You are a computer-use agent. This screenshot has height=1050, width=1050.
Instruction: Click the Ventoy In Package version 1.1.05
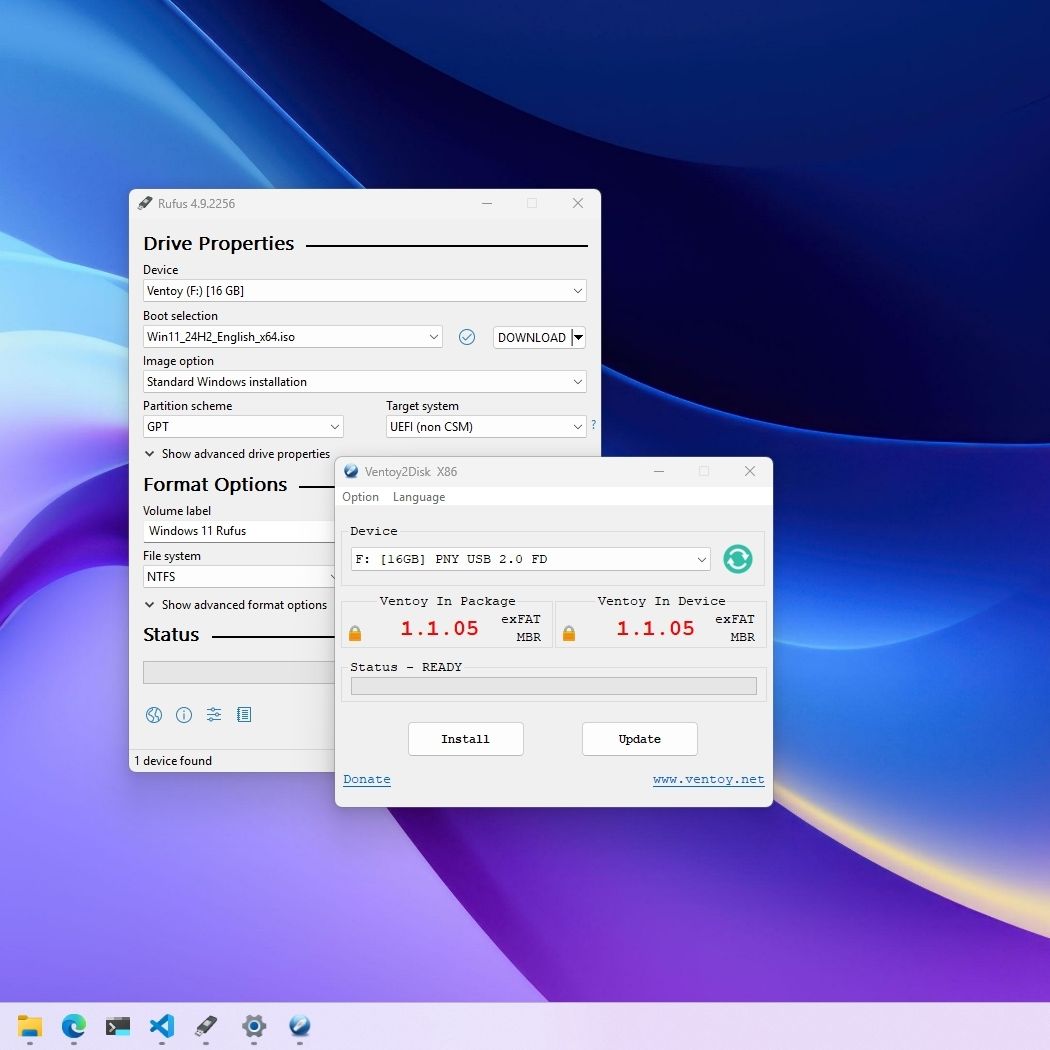(439, 628)
